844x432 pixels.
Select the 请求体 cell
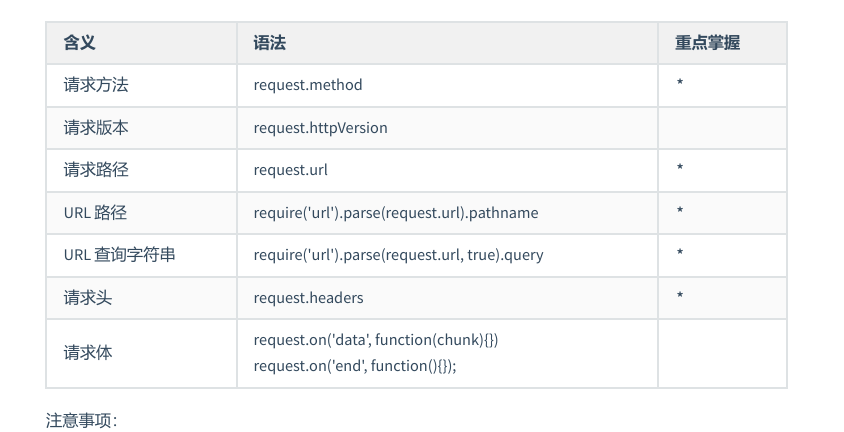point(88,353)
